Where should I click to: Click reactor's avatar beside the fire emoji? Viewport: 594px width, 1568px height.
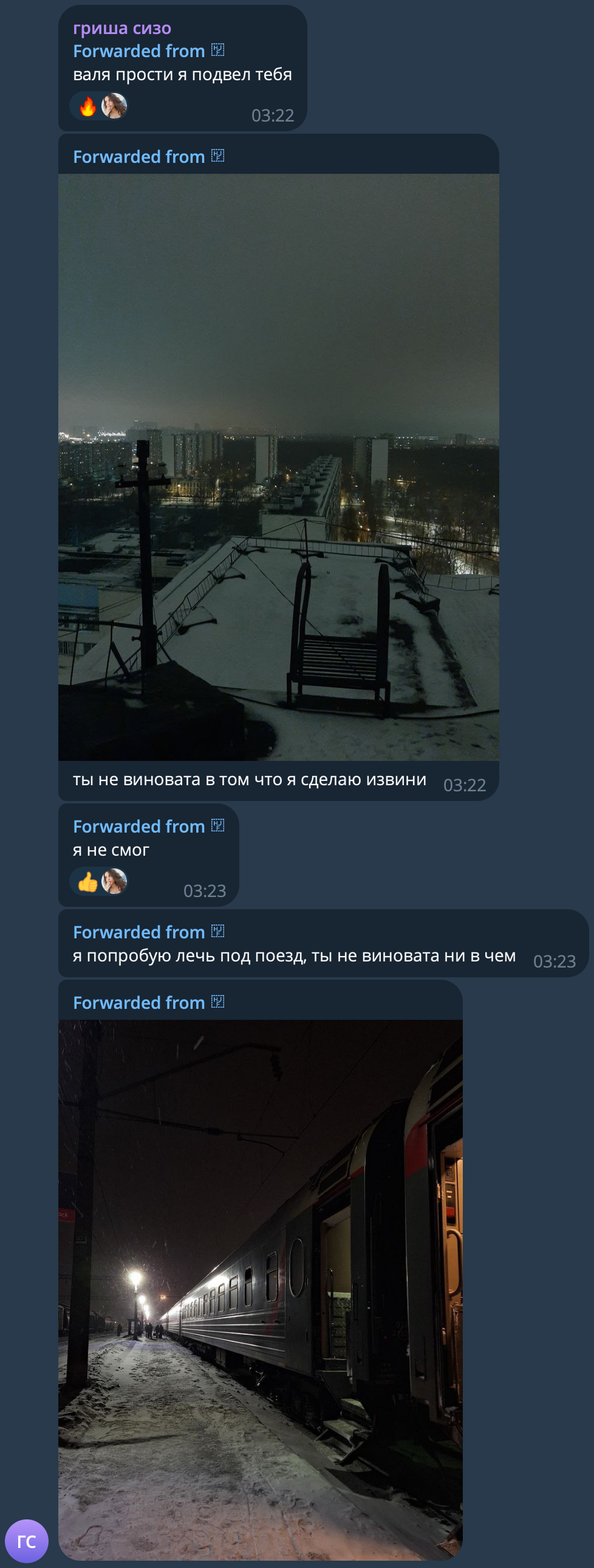pyautogui.click(x=114, y=106)
